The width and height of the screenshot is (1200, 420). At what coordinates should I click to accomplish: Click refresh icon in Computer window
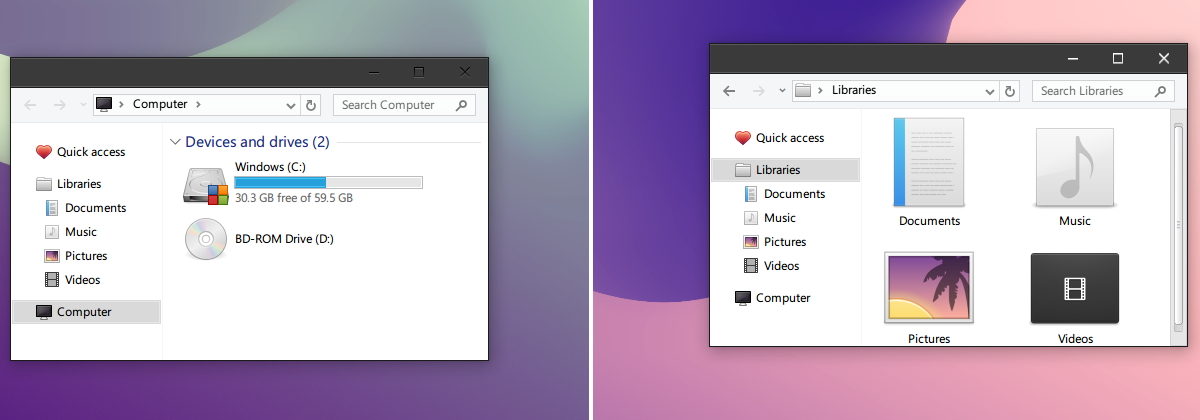[x=311, y=105]
